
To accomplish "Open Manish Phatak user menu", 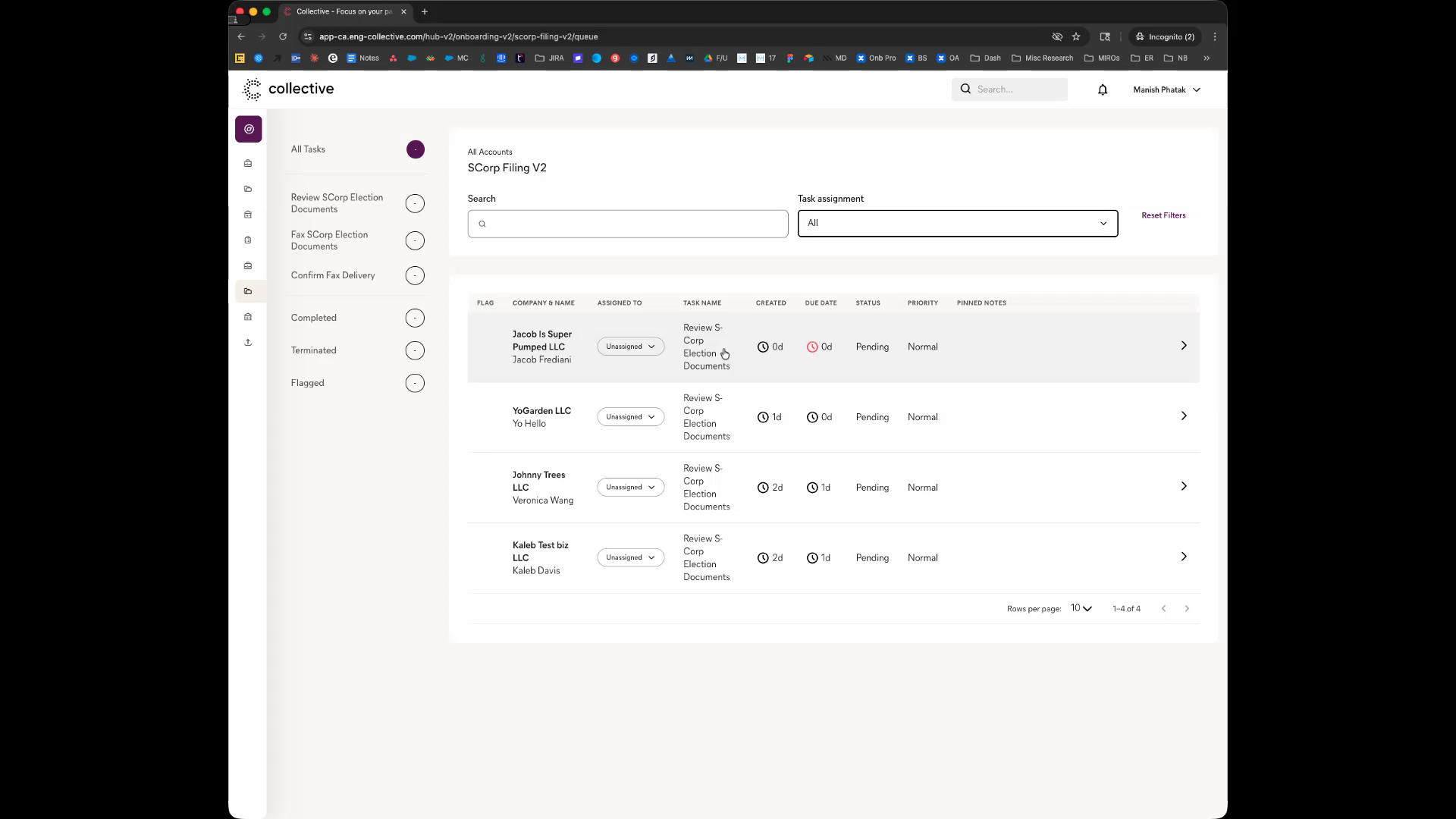I will (1166, 89).
